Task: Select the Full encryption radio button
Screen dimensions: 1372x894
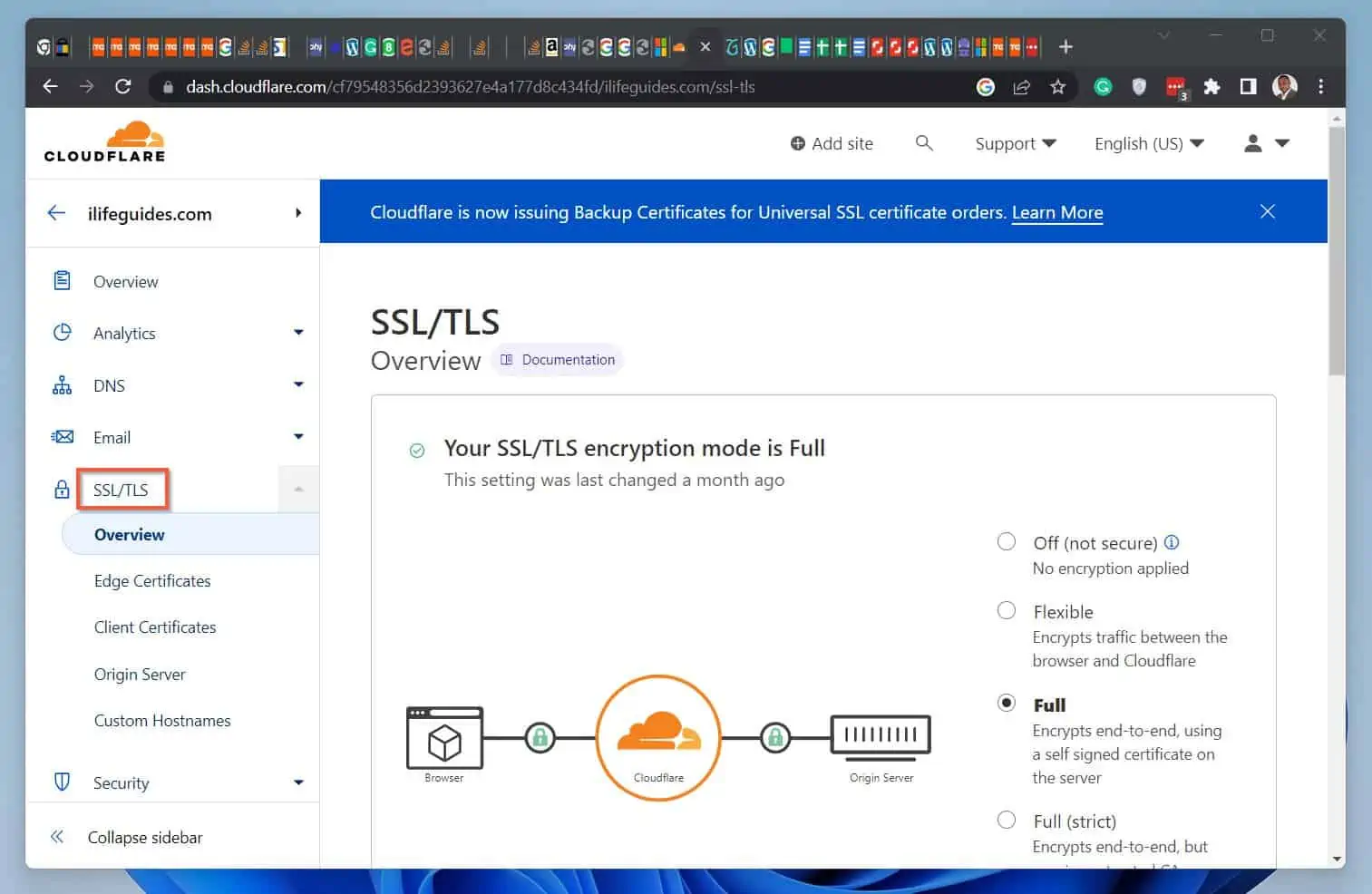Action: coord(1007,703)
